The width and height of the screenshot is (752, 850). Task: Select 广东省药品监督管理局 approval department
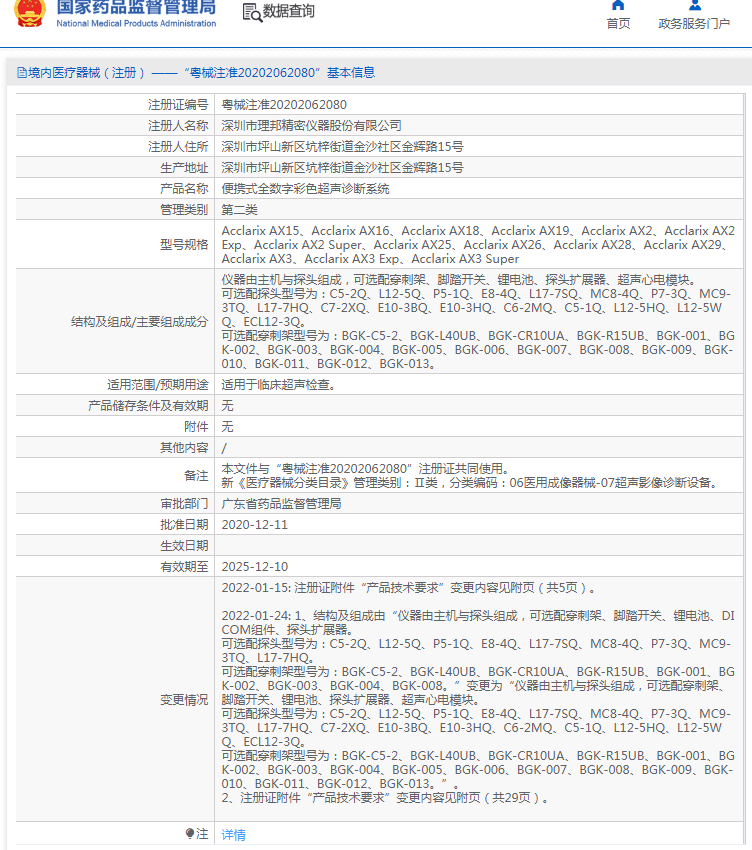281,504
